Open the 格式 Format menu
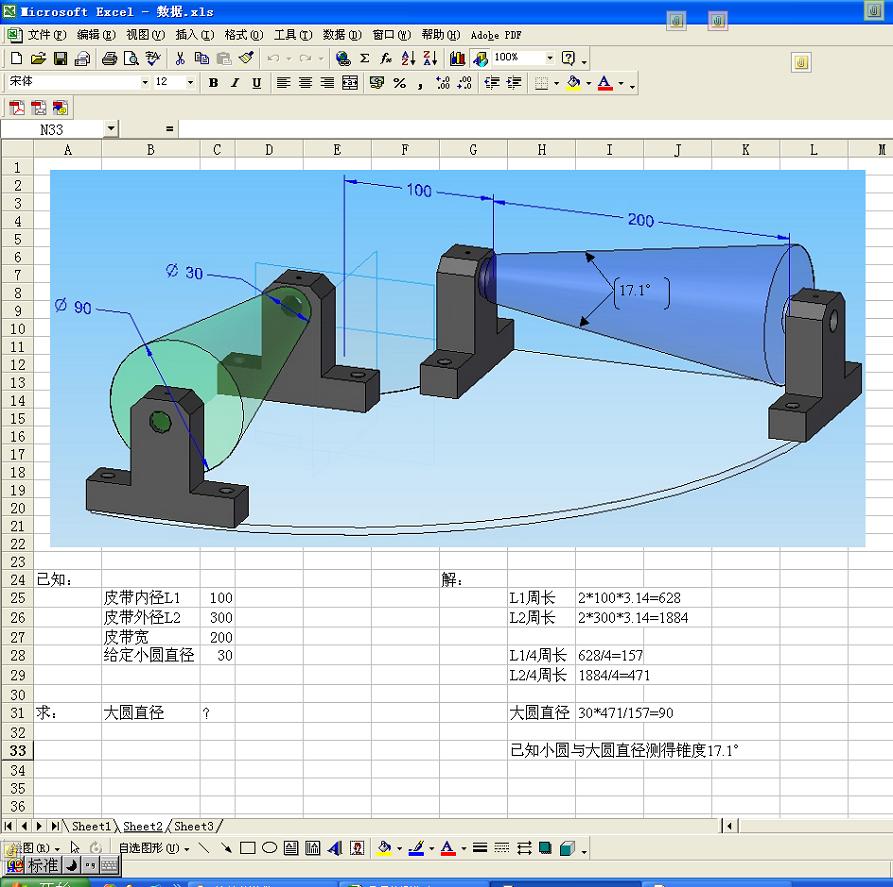This screenshot has width=893, height=887. (244, 35)
